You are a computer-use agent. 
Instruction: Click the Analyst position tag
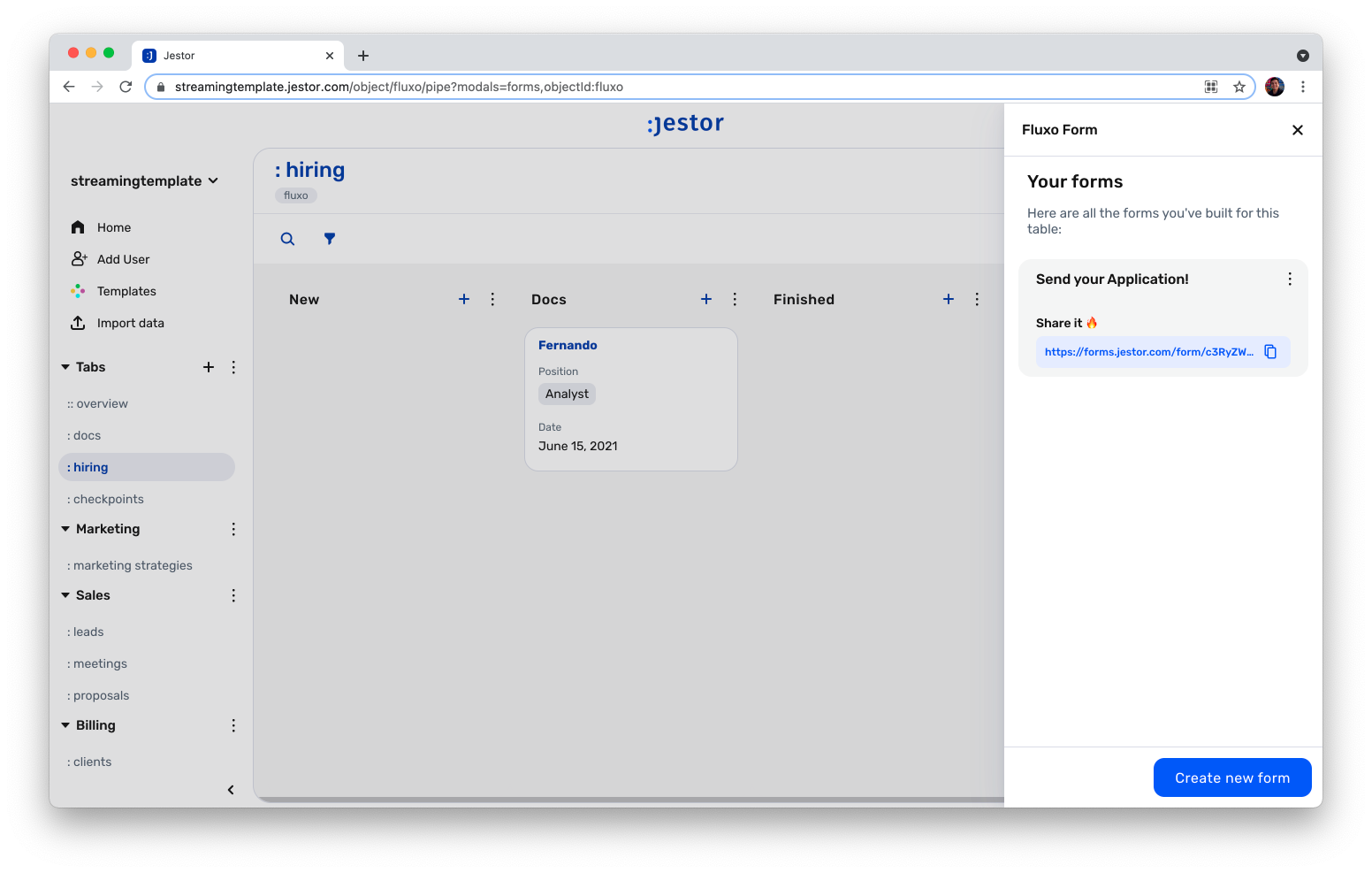[x=567, y=394]
